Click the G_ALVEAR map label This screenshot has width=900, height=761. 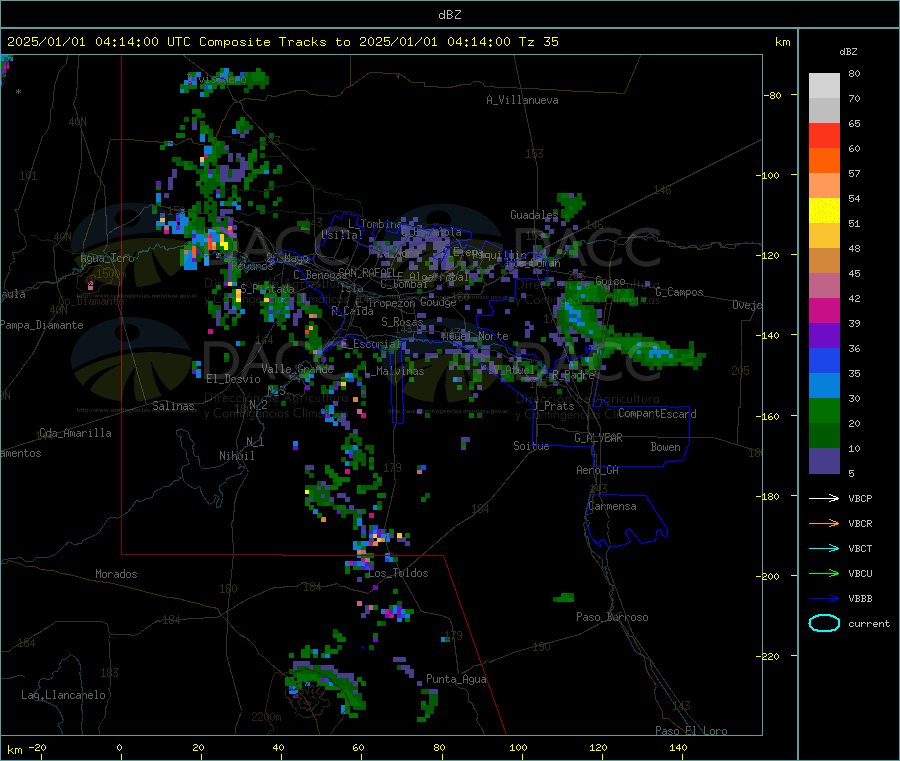[598, 438]
